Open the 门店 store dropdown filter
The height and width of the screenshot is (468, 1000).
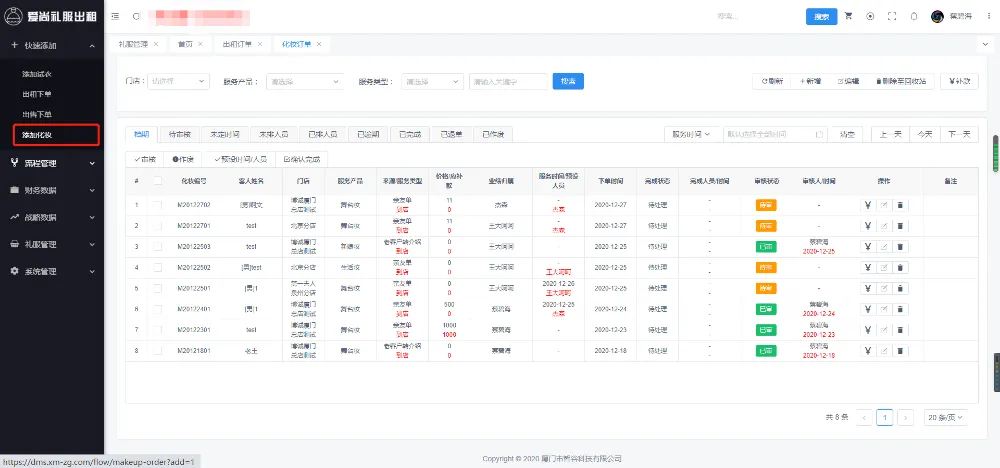pyautogui.click(x=177, y=81)
